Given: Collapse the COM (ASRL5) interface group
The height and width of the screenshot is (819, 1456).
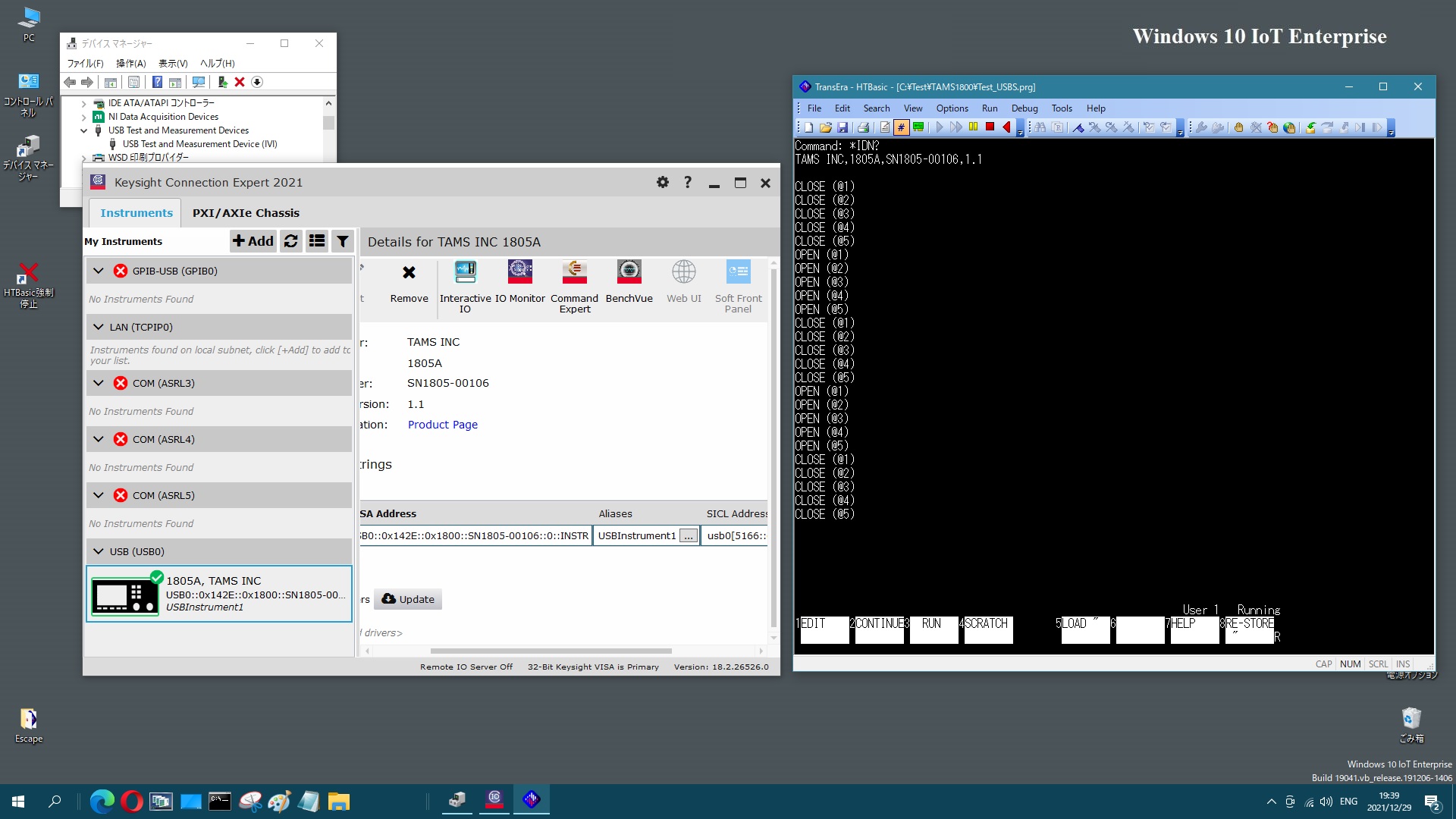Looking at the screenshot, I should [x=99, y=495].
